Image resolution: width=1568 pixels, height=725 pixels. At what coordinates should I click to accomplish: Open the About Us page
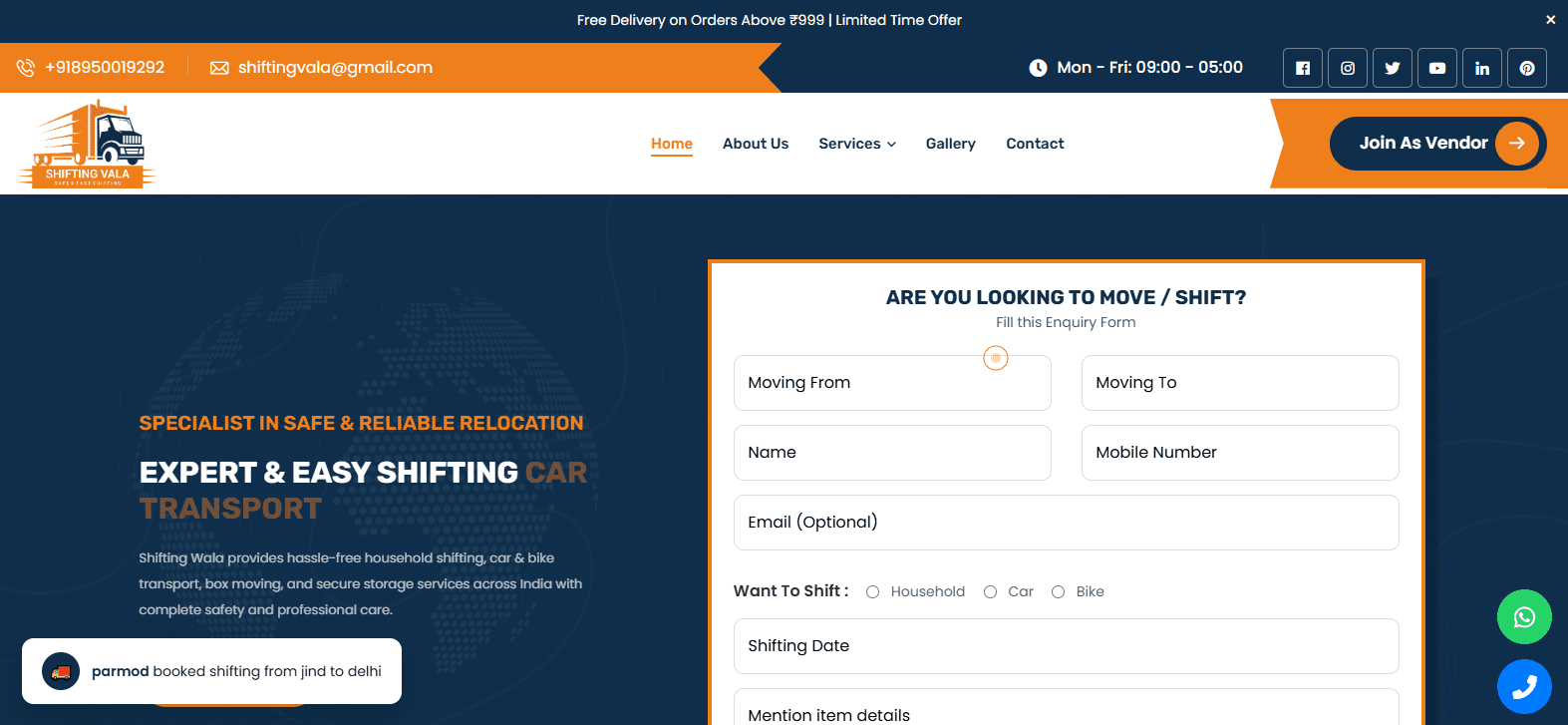756,144
